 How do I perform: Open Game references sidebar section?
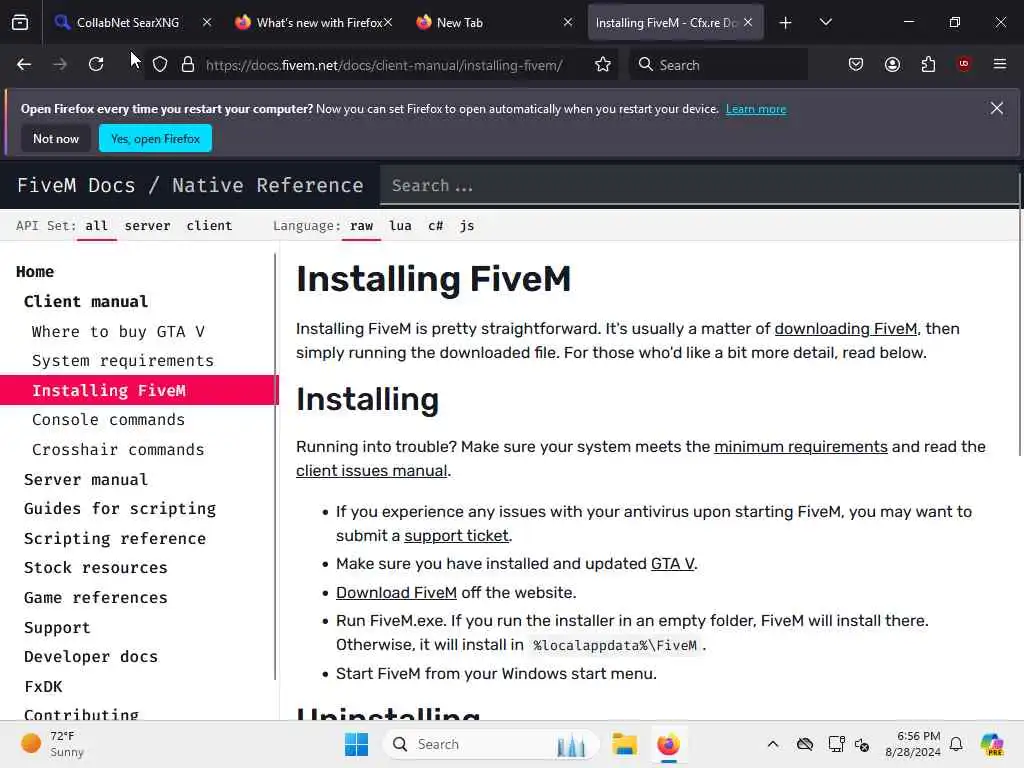tap(96, 598)
